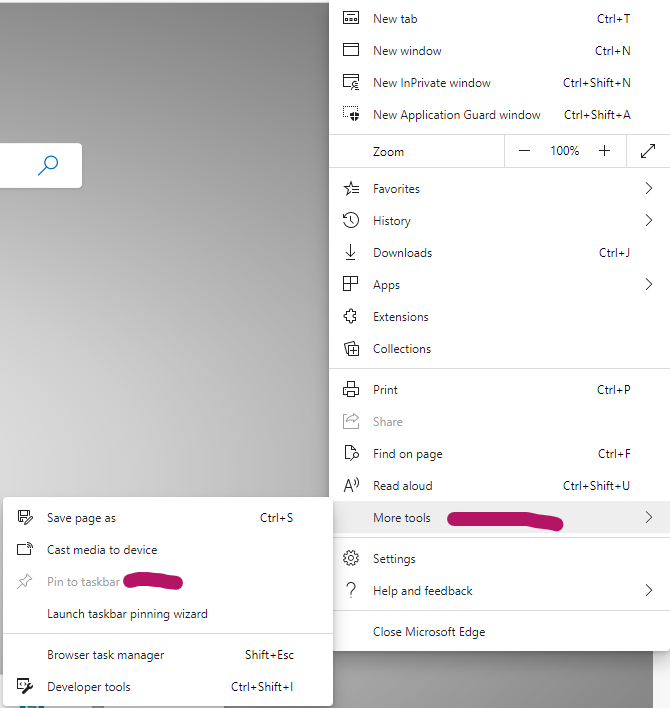Image resolution: width=670 pixels, height=708 pixels.
Task: Click the Read aloud icon
Action: click(x=351, y=485)
